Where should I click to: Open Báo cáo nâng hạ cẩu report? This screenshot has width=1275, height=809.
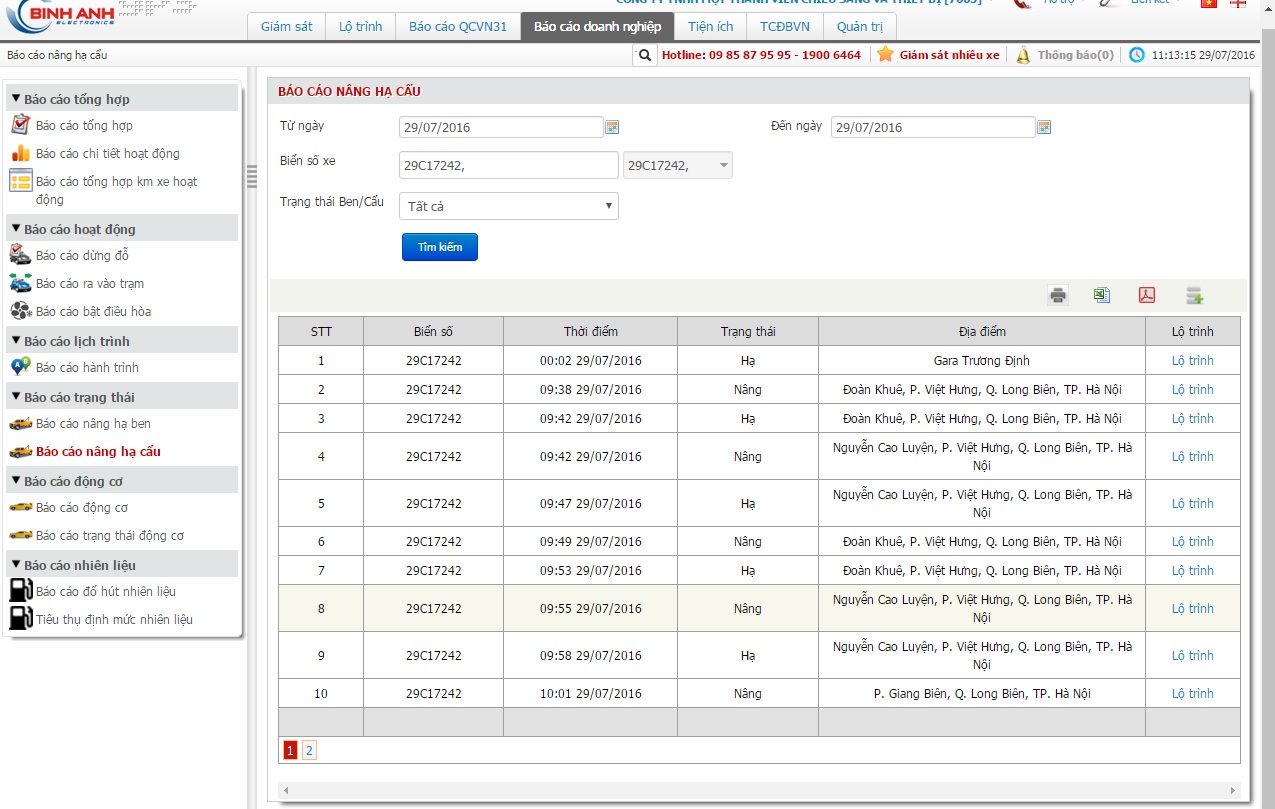coord(98,451)
